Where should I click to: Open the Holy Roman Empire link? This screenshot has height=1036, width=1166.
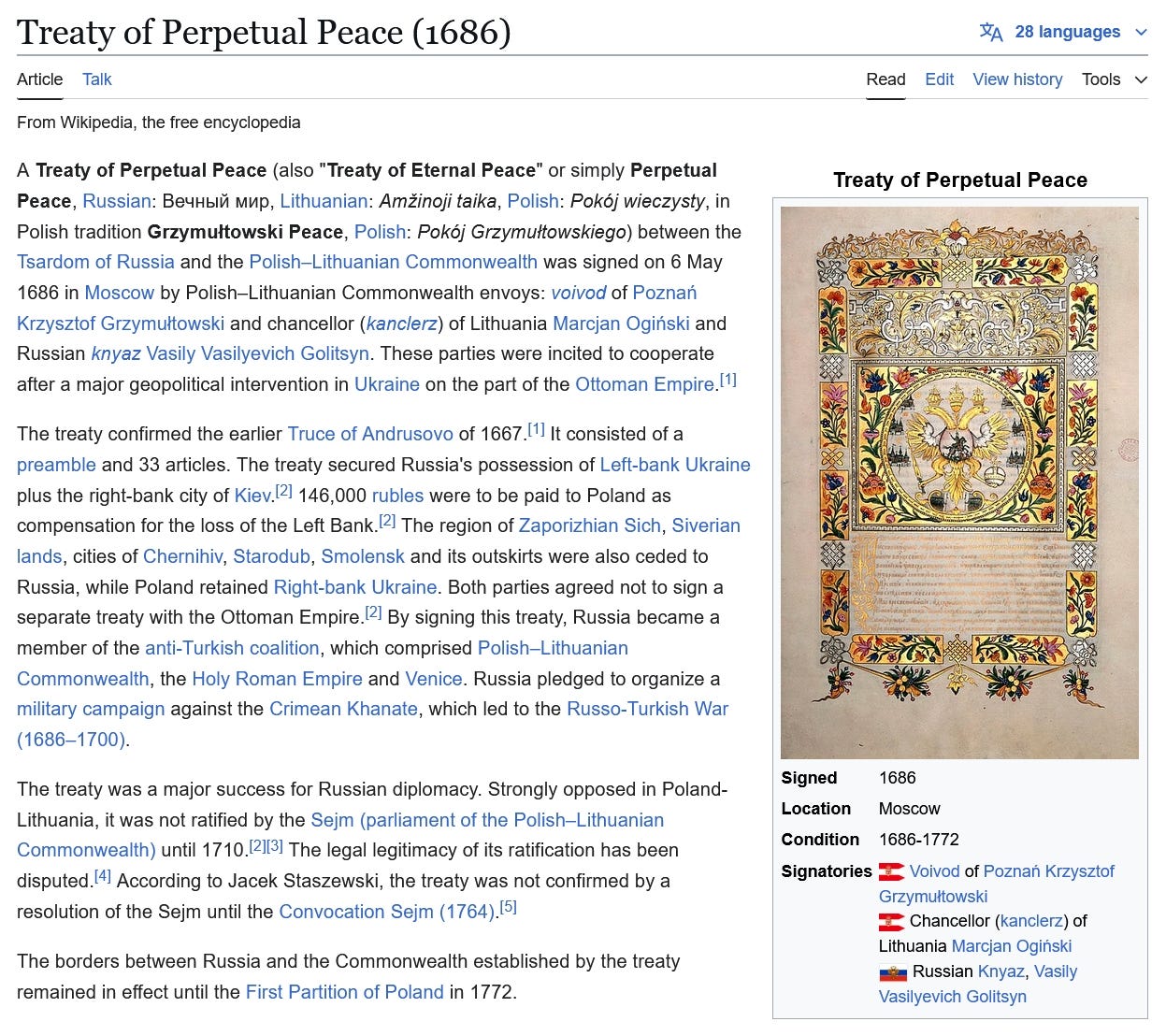pyautogui.click(x=277, y=679)
